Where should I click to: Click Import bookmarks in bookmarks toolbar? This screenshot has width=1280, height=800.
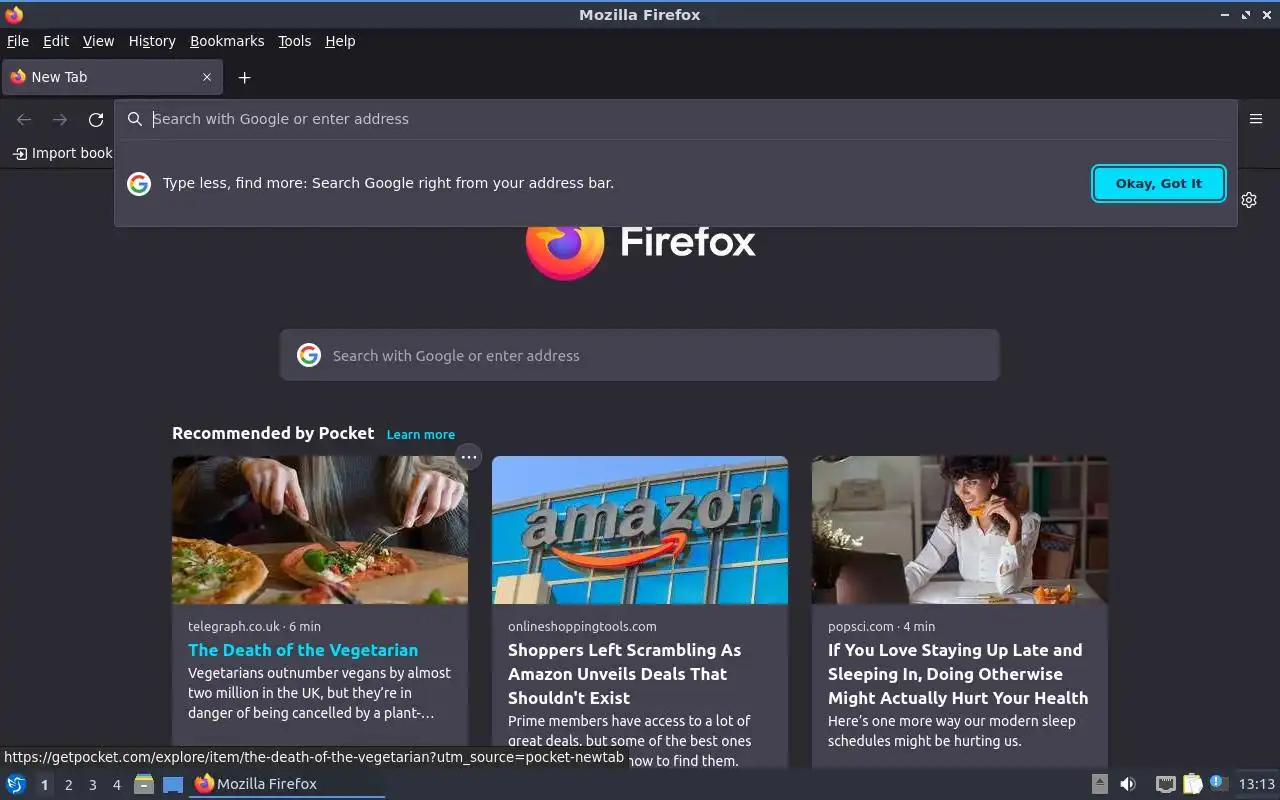(x=62, y=153)
